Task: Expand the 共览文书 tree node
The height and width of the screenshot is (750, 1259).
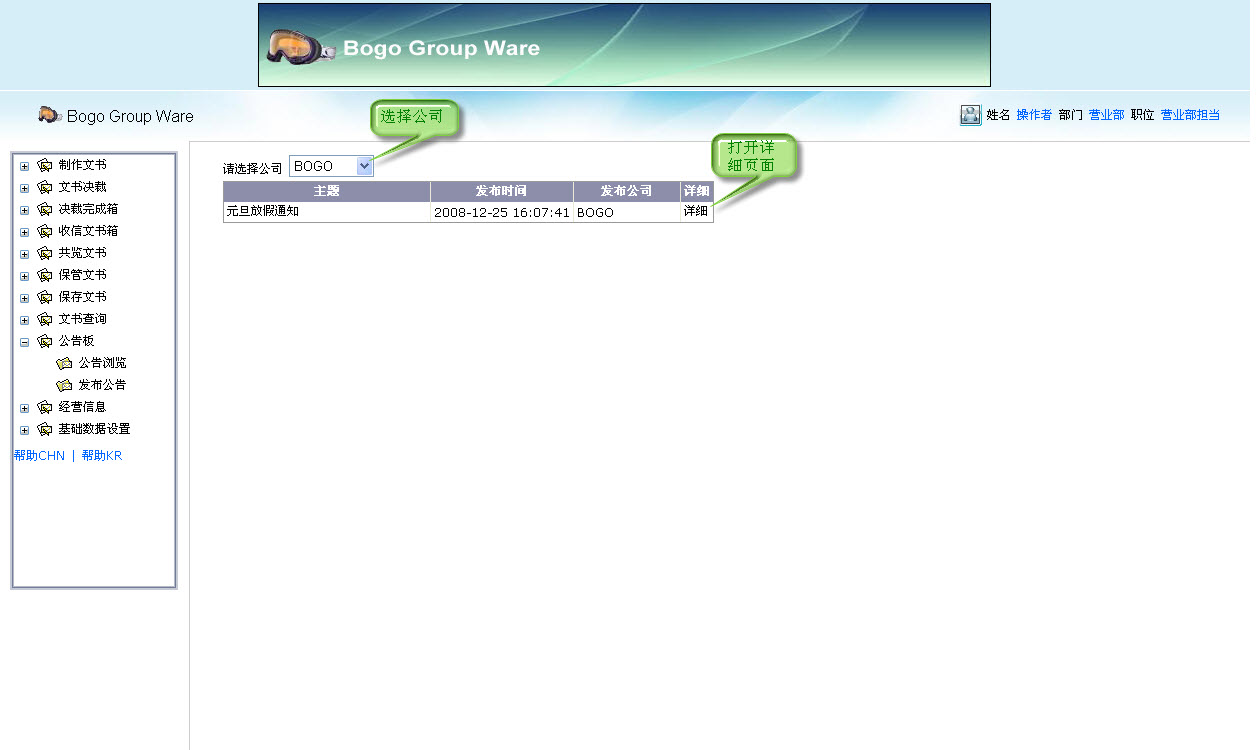Action: 25,254
